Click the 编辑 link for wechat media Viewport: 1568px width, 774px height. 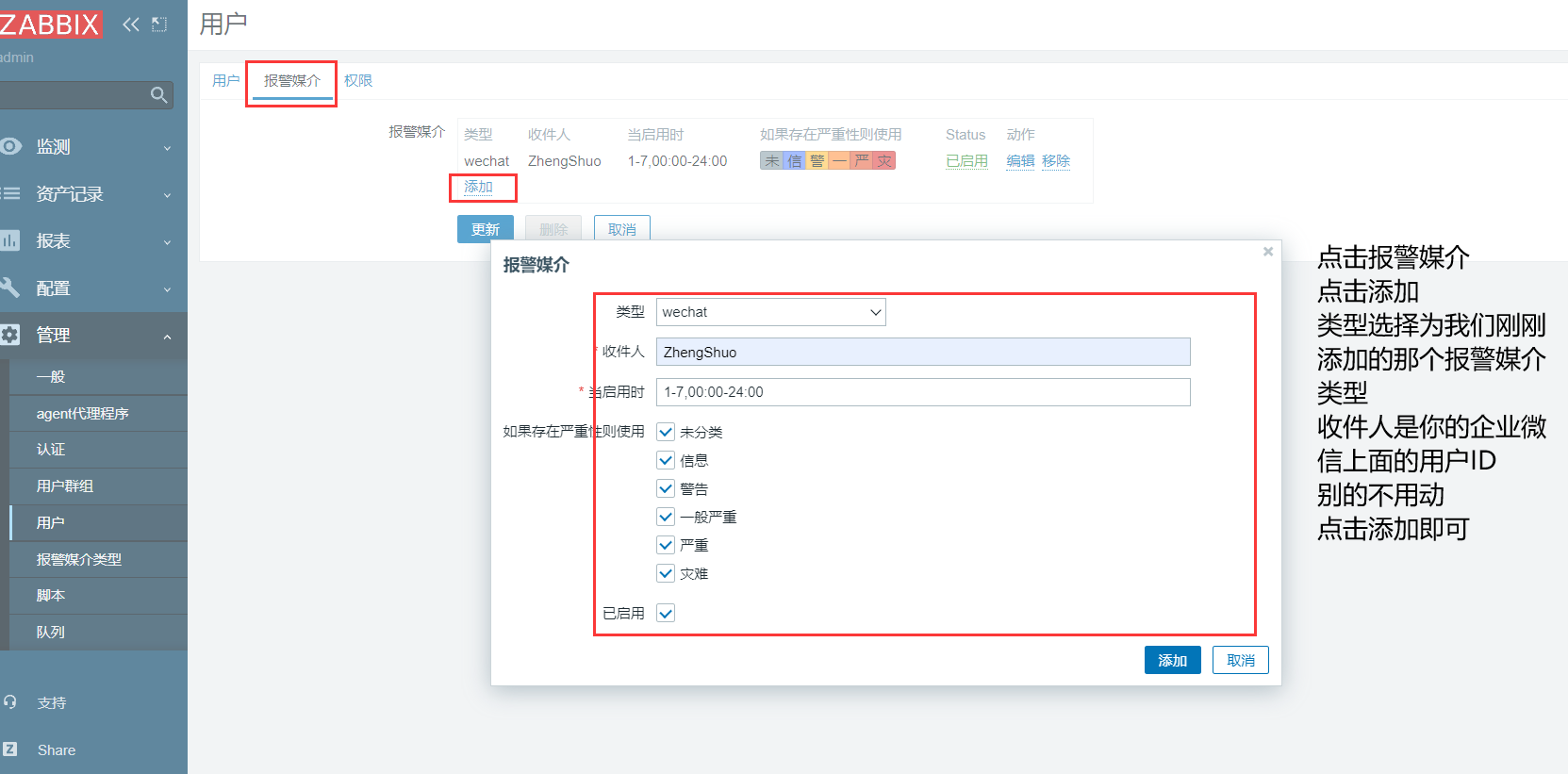click(1020, 161)
